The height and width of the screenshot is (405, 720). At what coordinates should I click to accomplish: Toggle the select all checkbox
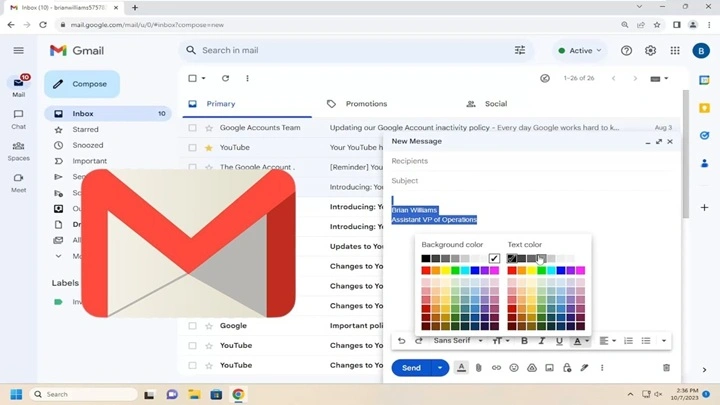192,78
